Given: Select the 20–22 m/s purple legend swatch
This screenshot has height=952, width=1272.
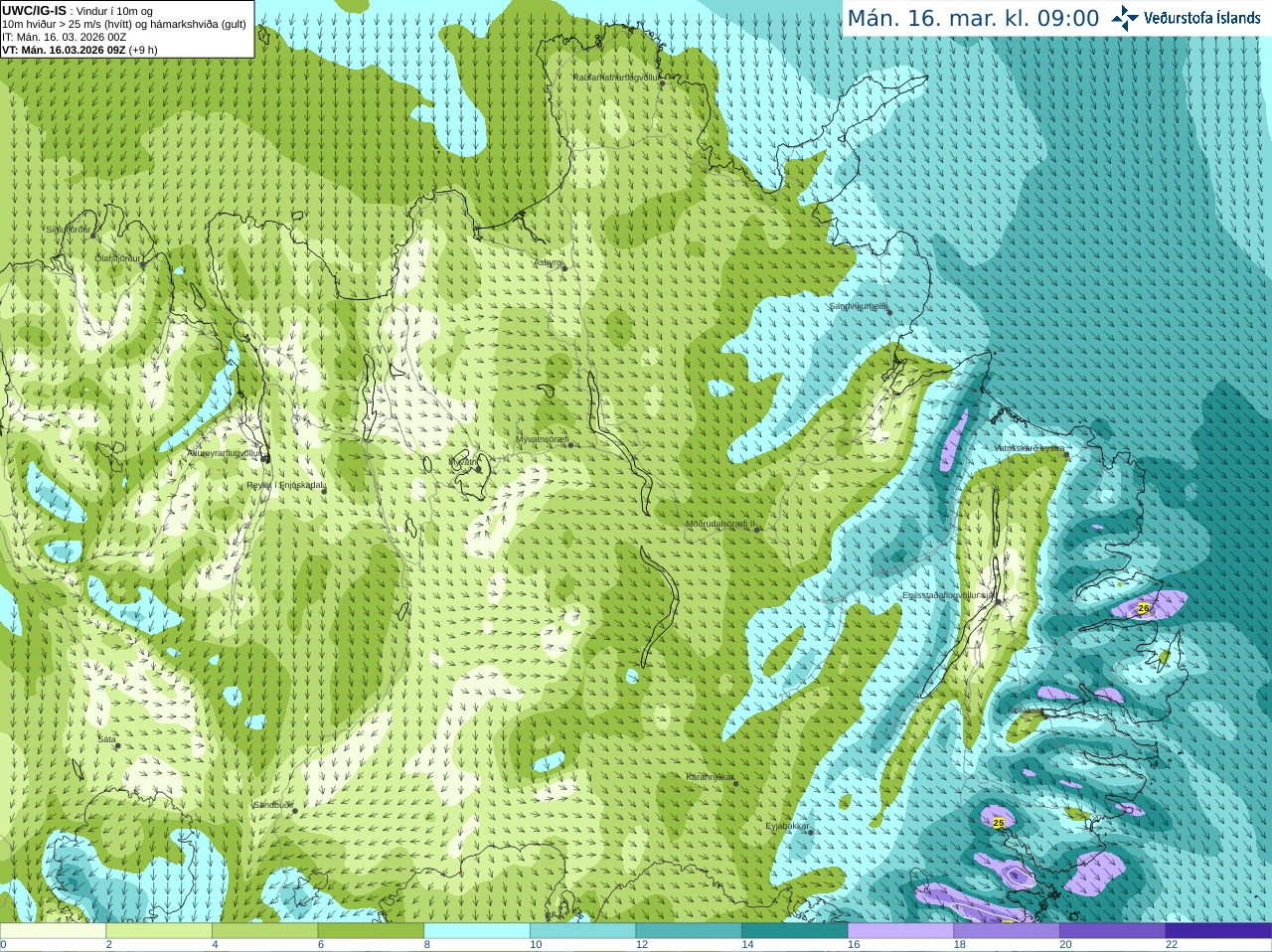Looking at the screenshot, I should 1113,931.
